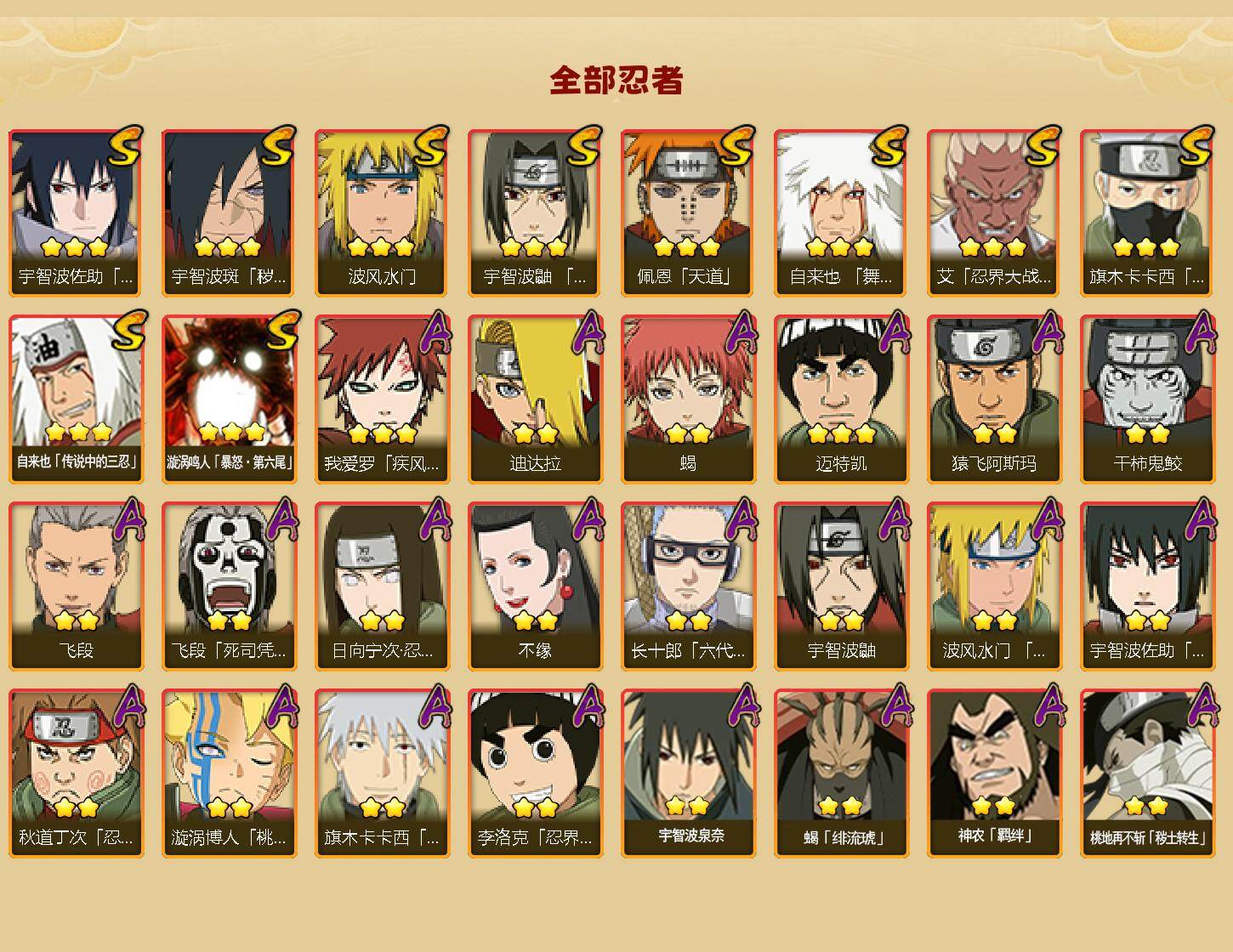The height and width of the screenshot is (952, 1233).
Task: Click the 迪达拉 ninja portrait
Action: click(x=535, y=399)
